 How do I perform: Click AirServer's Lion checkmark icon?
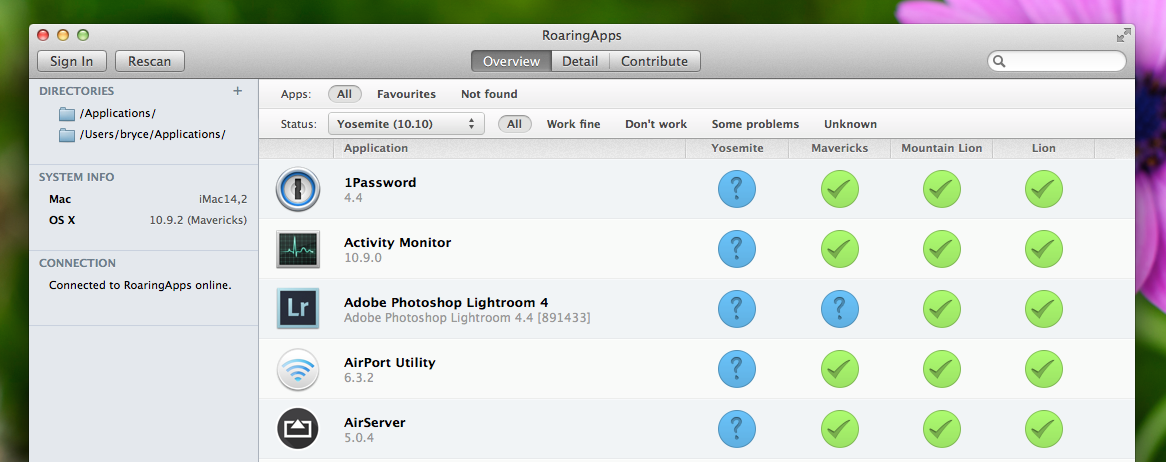(x=1043, y=429)
